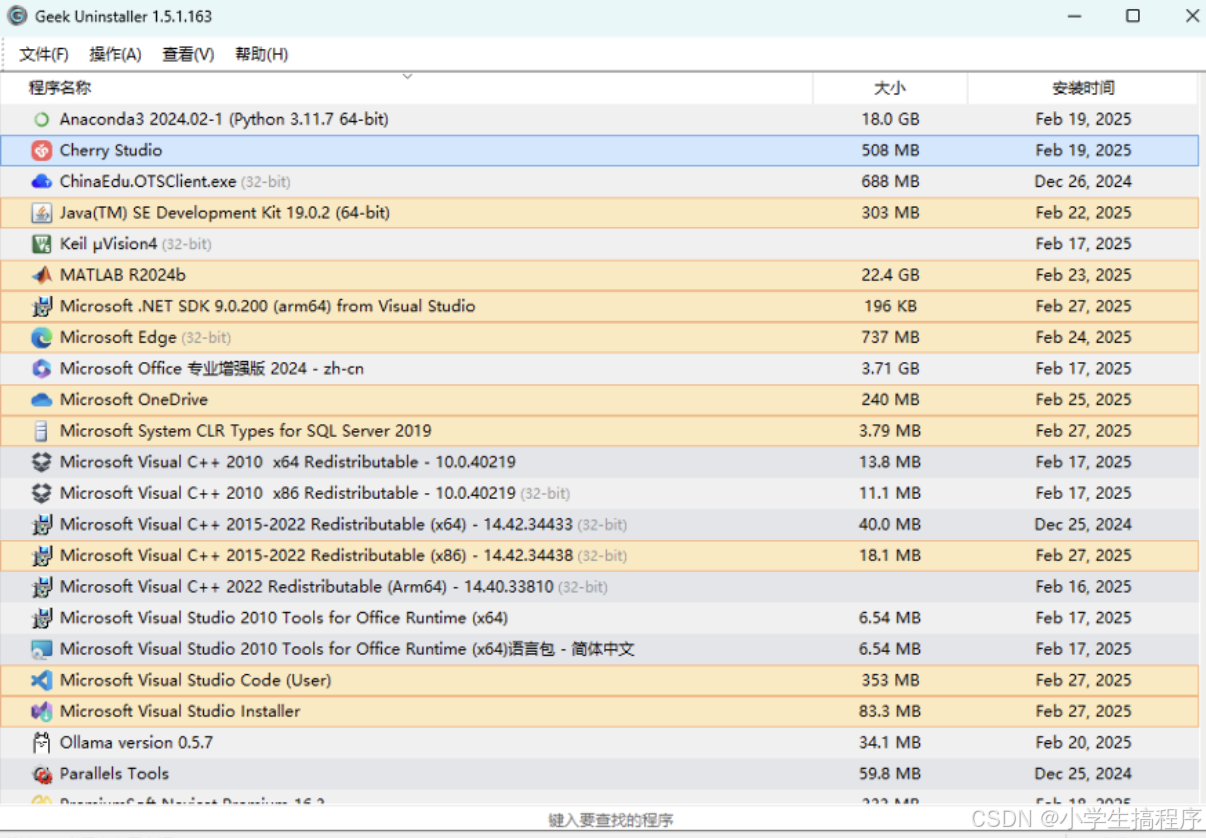The width and height of the screenshot is (1206, 838).
Task: Click the Geek Uninstaller title bar logo
Action: (x=17, y=16)
